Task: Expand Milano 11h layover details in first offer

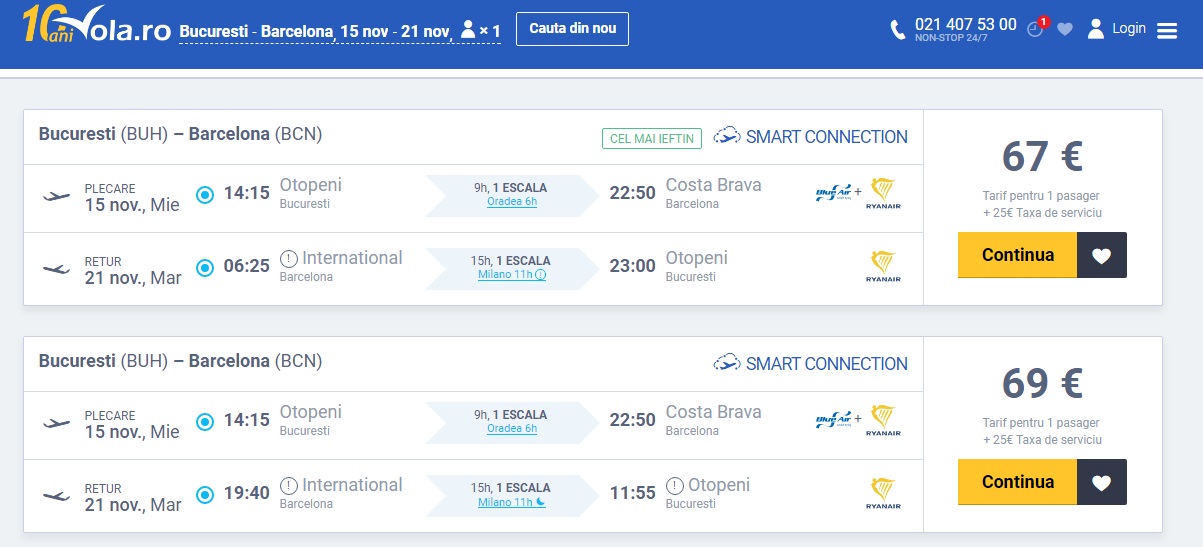Action: 512,275
